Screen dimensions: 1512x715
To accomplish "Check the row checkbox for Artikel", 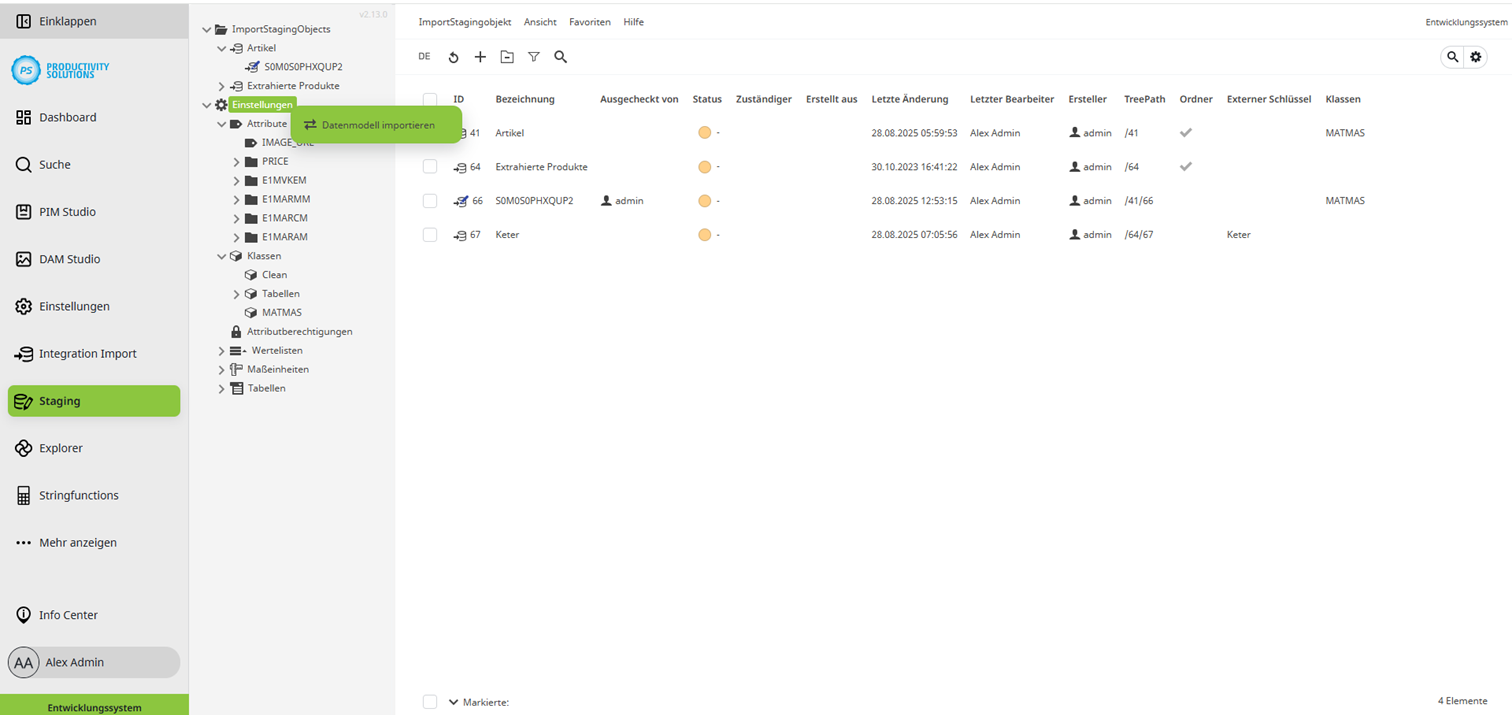I will click(430, 132).
